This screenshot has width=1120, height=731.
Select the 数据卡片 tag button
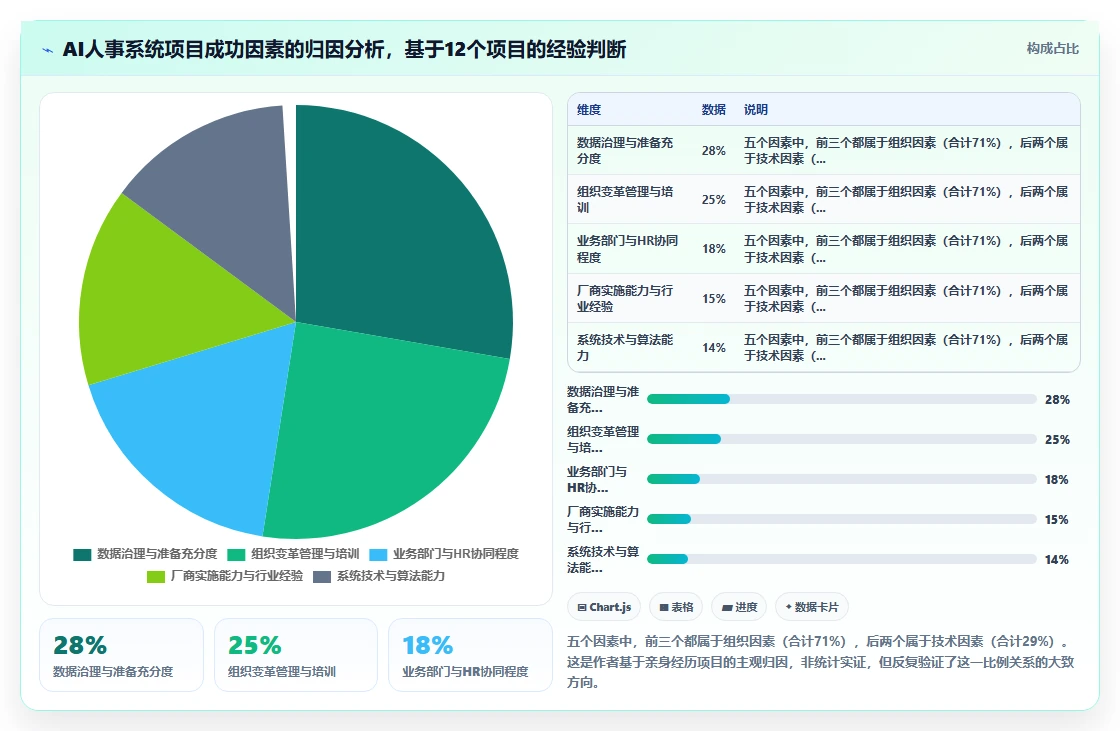[811, 607]
